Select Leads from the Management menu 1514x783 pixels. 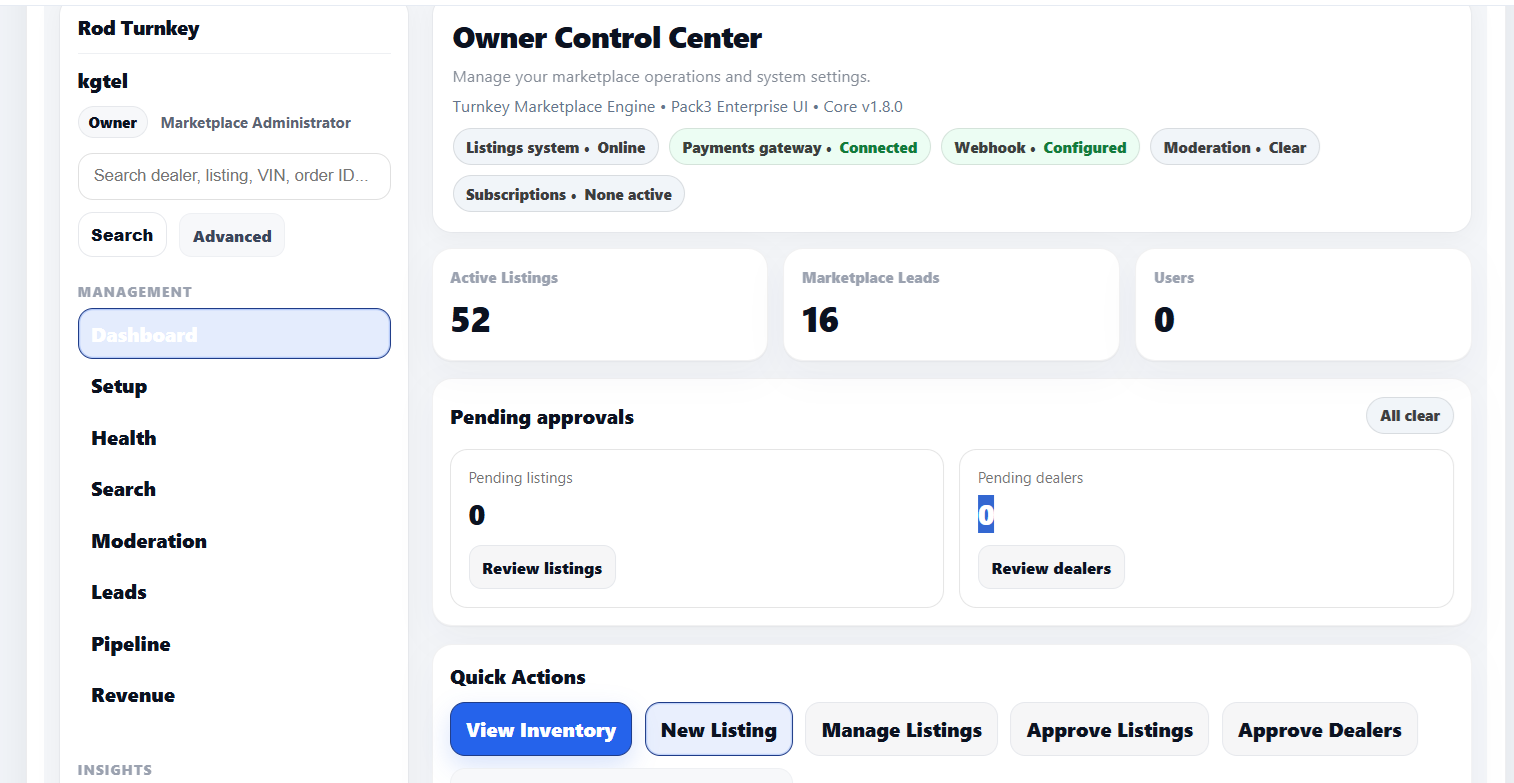coord(118,592)
